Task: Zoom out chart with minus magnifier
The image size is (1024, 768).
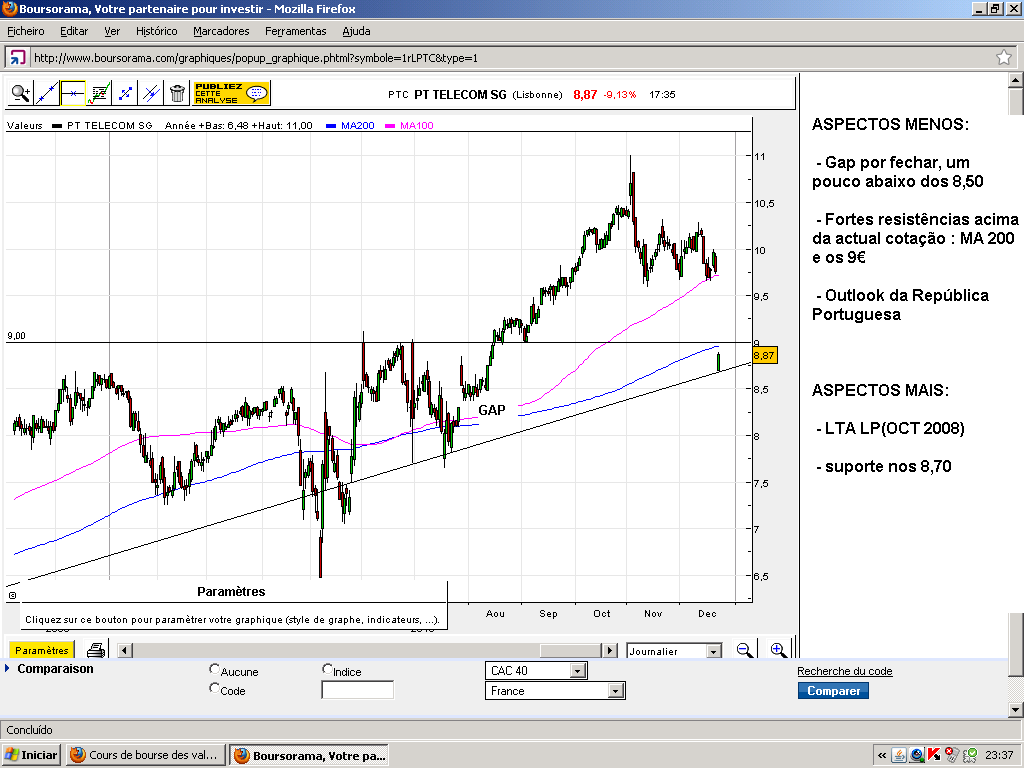Action: (744, 650)
